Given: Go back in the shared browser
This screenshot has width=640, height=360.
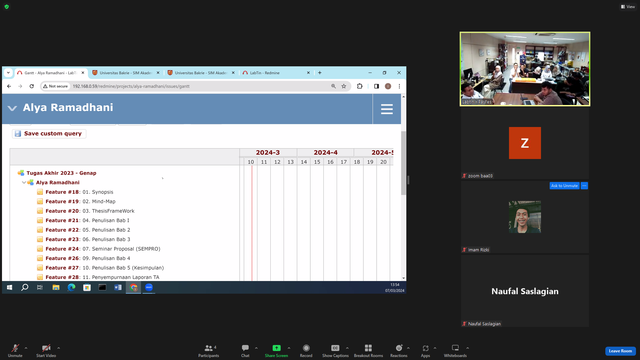Looking at the screenshot, I should click(x=9, y=86).
